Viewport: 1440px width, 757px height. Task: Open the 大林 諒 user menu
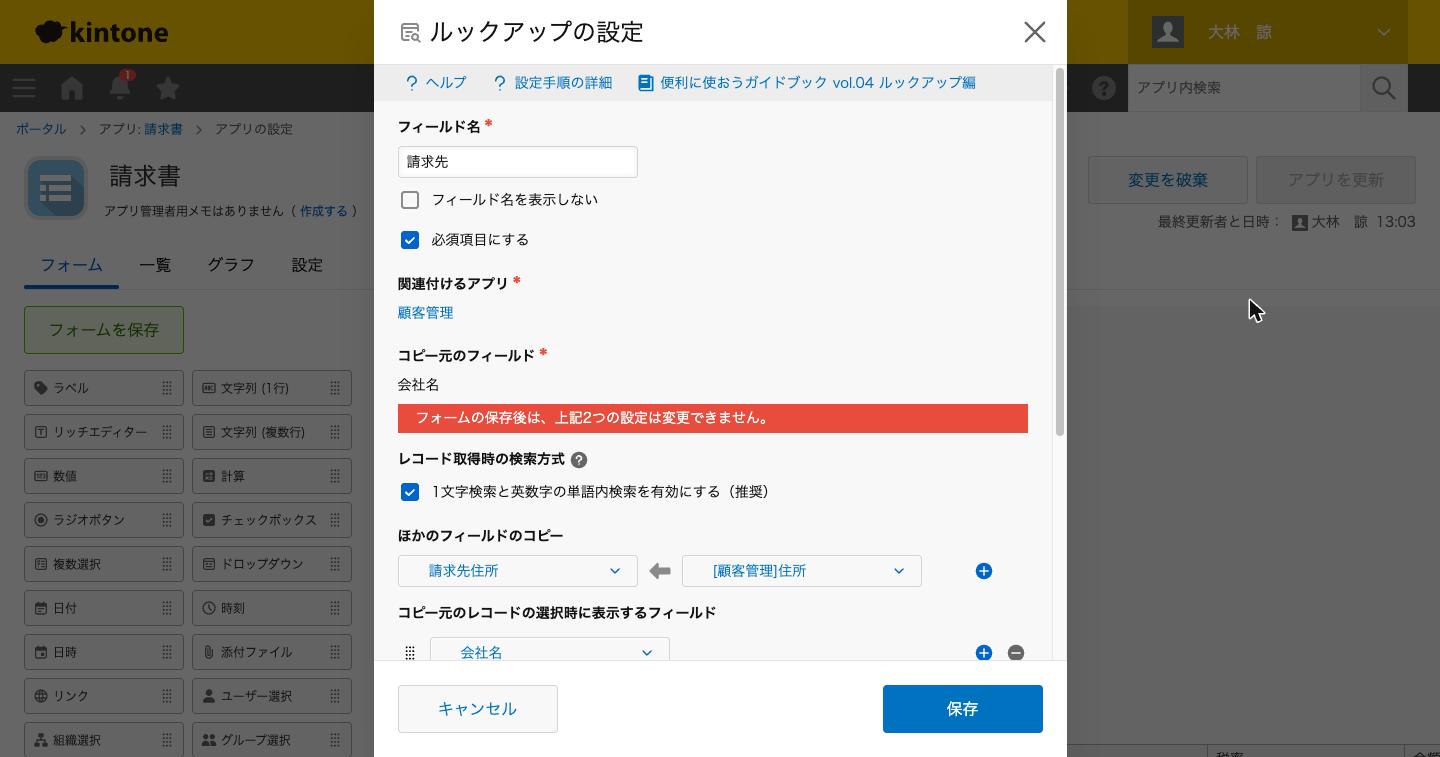[x=1268, y=32]
